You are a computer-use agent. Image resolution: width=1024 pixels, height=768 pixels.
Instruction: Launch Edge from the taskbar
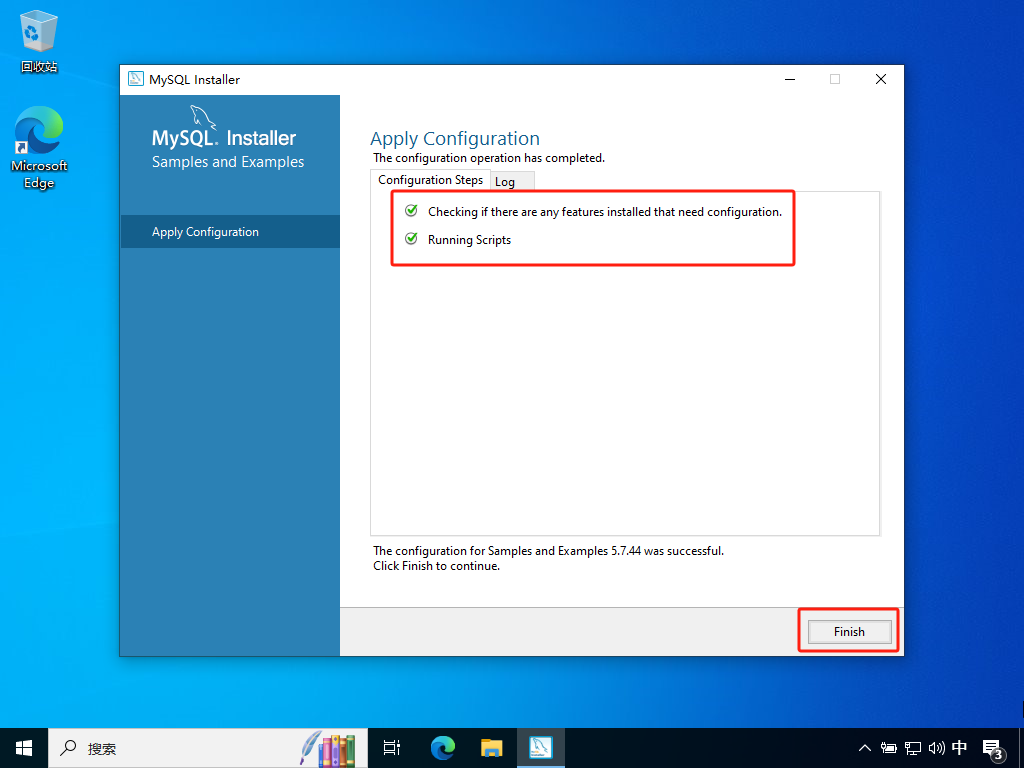[442, 748]
